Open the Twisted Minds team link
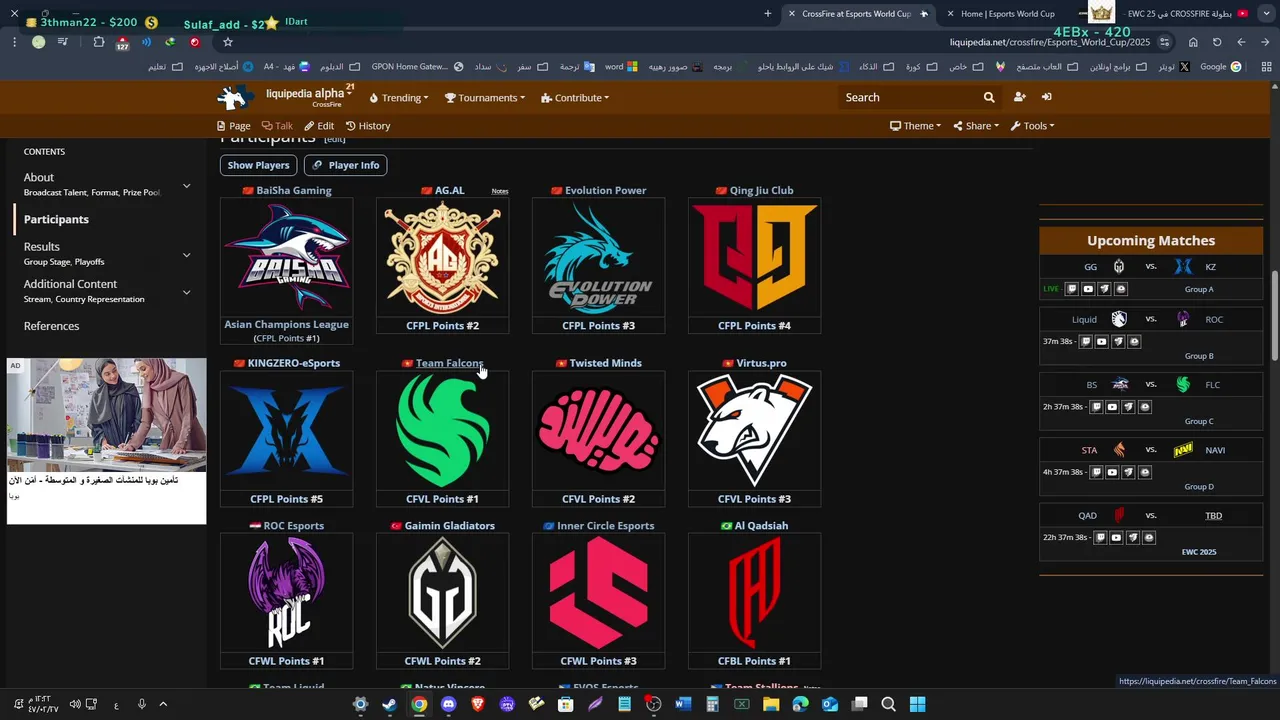The width and height of the screenshot is (1280, 720). click(x=605, y=363)
